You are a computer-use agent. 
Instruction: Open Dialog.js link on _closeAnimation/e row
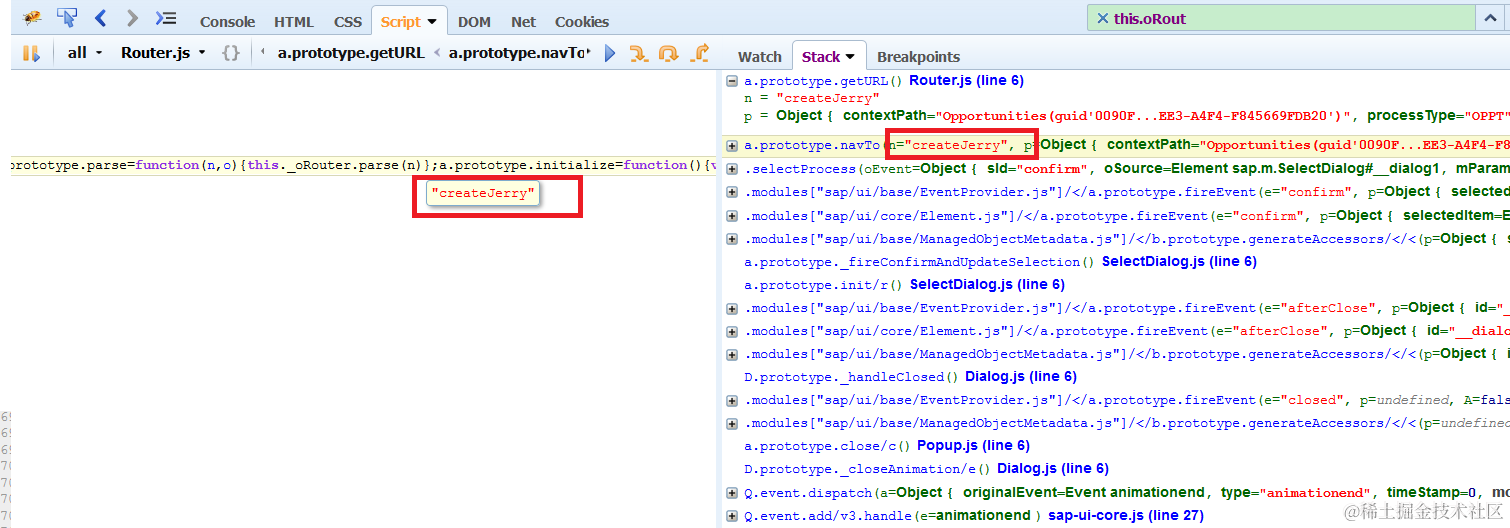click(1053, 469)
